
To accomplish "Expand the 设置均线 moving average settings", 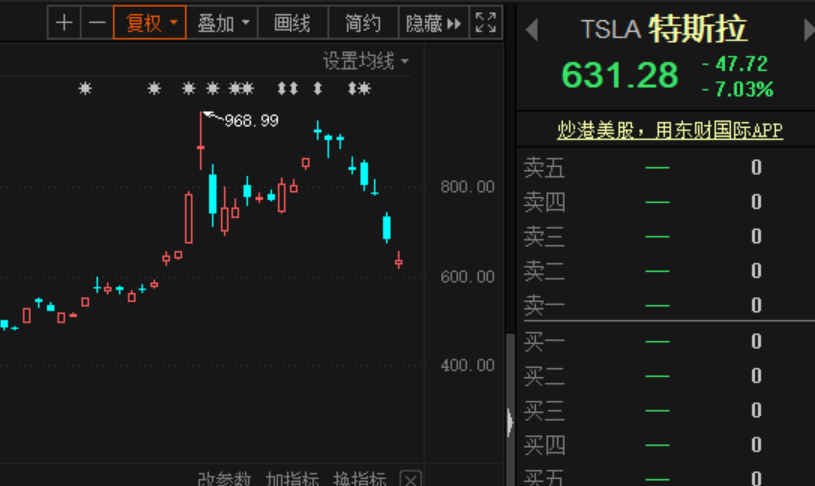I will (x=366, y=62).
